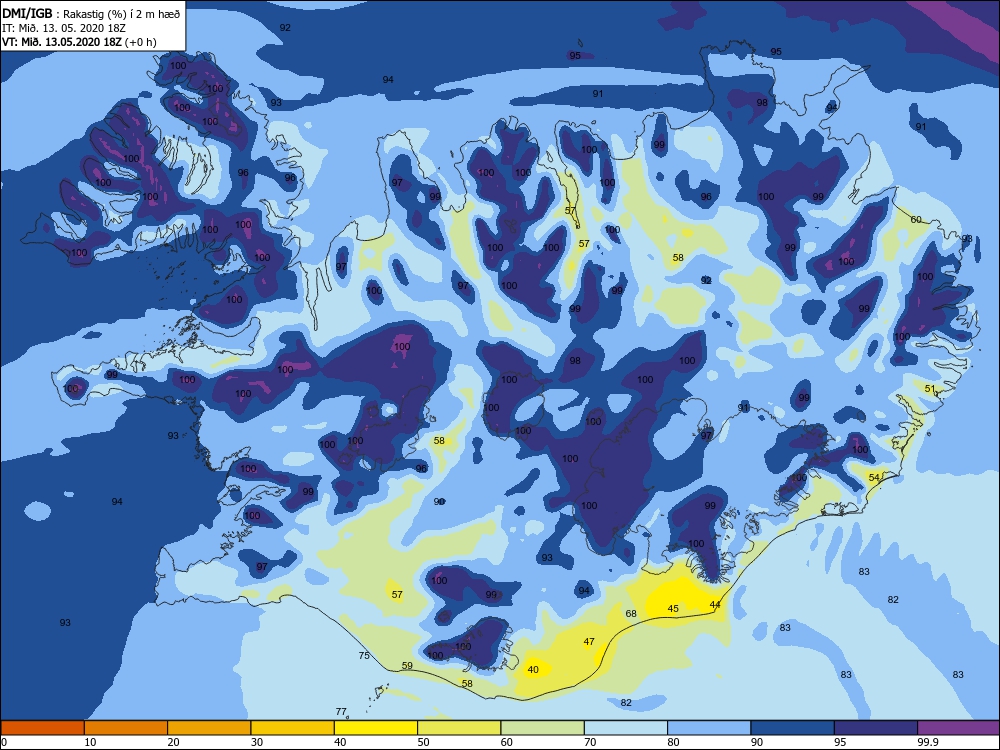Click the humidity value 44 on the map
The width and height of the screenshot is (1000, 750).
(715, 605)
